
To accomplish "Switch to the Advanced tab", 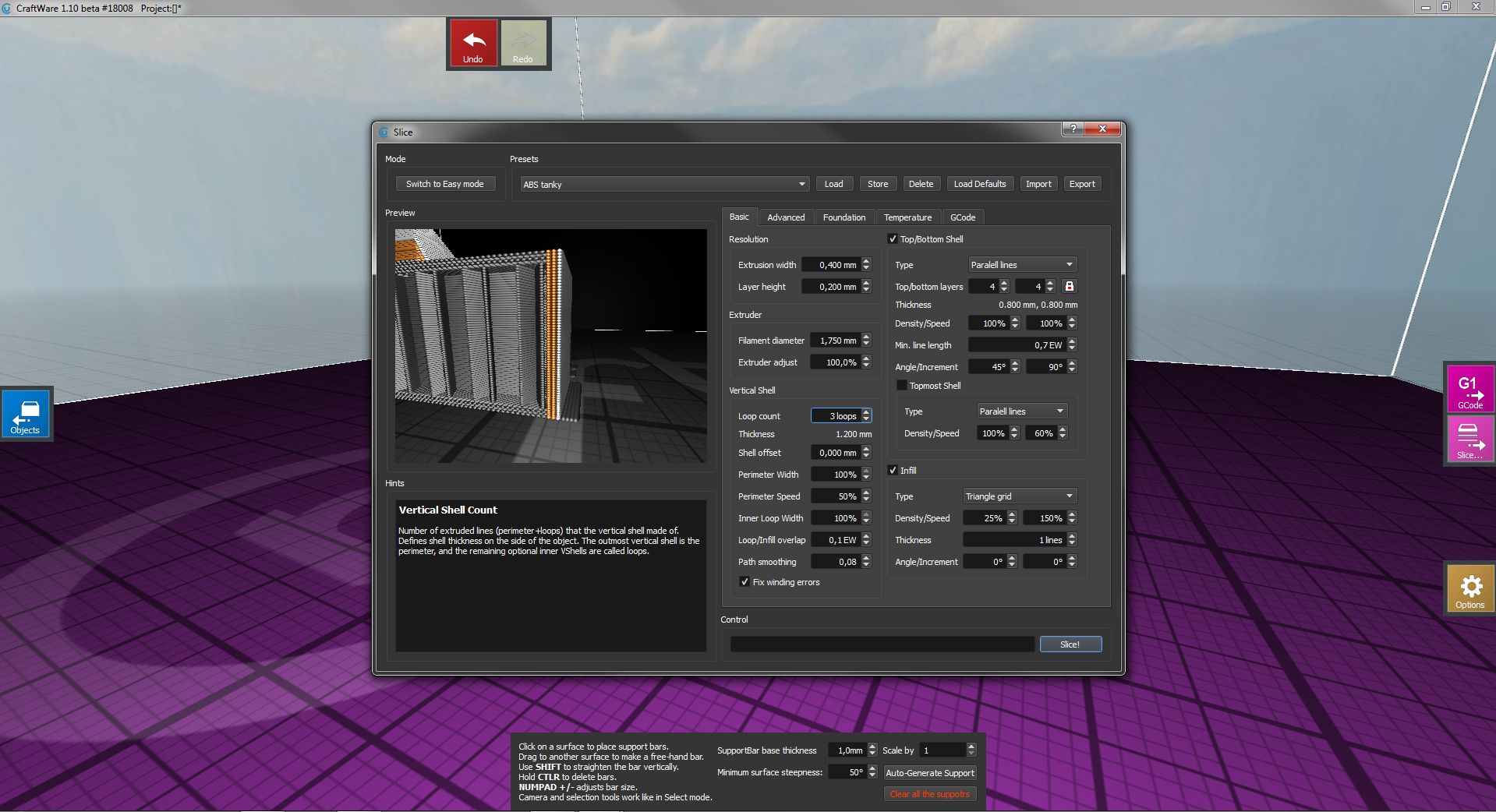I will 785,217.
